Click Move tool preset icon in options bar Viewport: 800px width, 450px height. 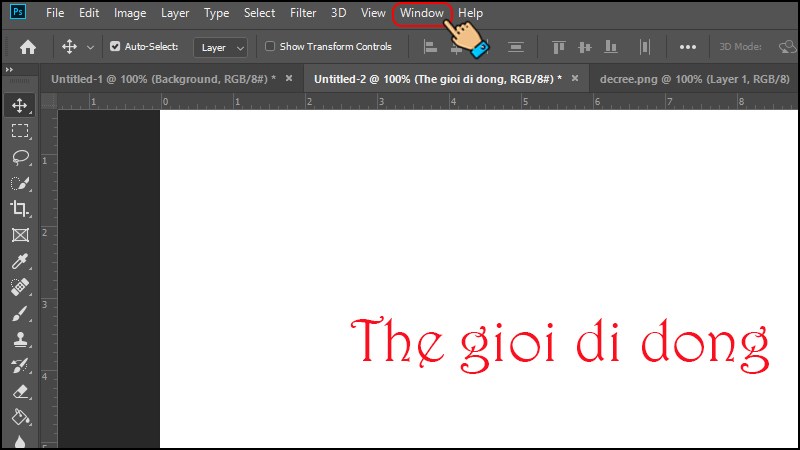(x=69, y=47)
